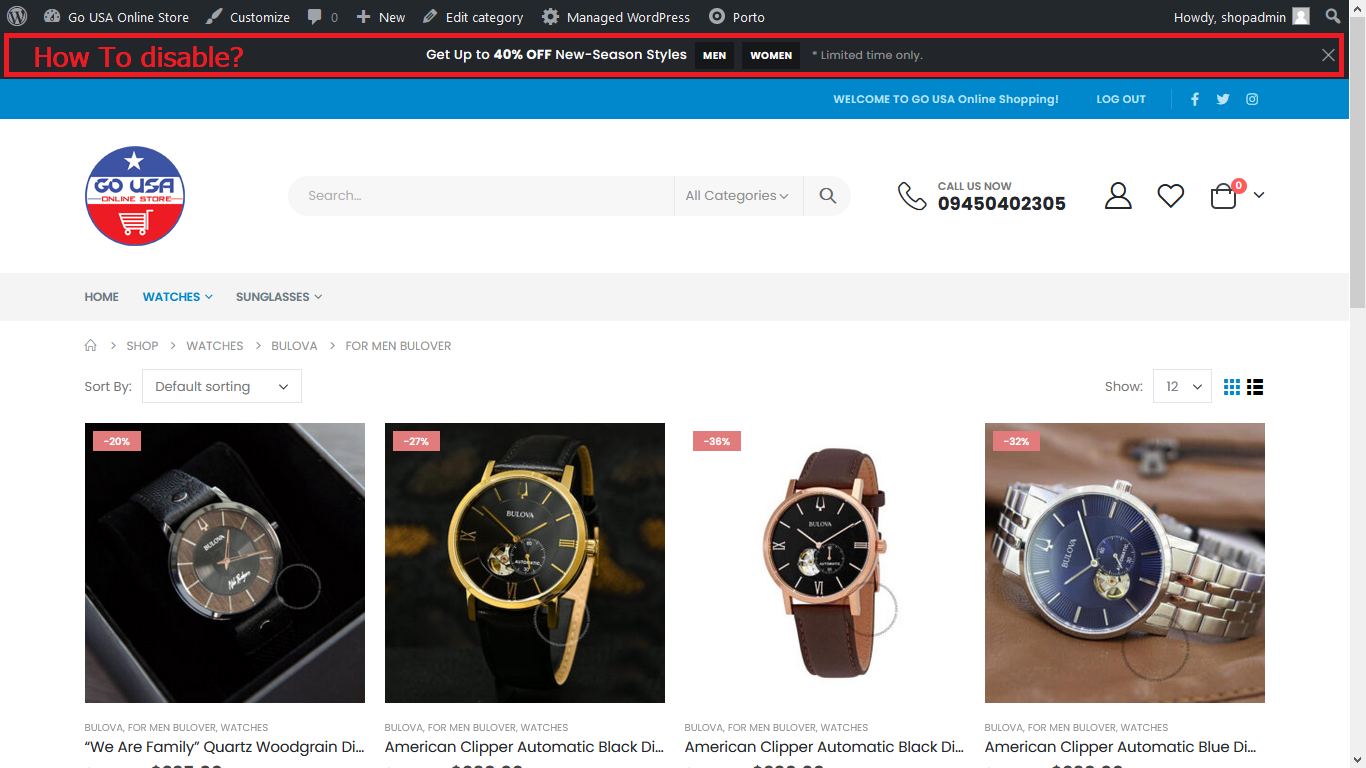
Task: Go to WATCHES breadcrumb link
Action: pos(215,346)
